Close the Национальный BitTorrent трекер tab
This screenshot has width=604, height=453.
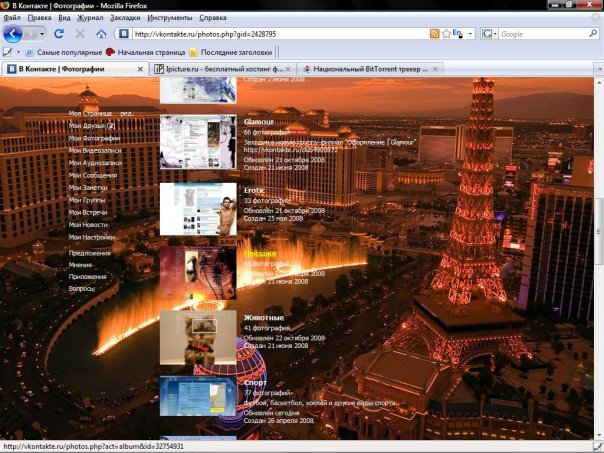point(435,69)
